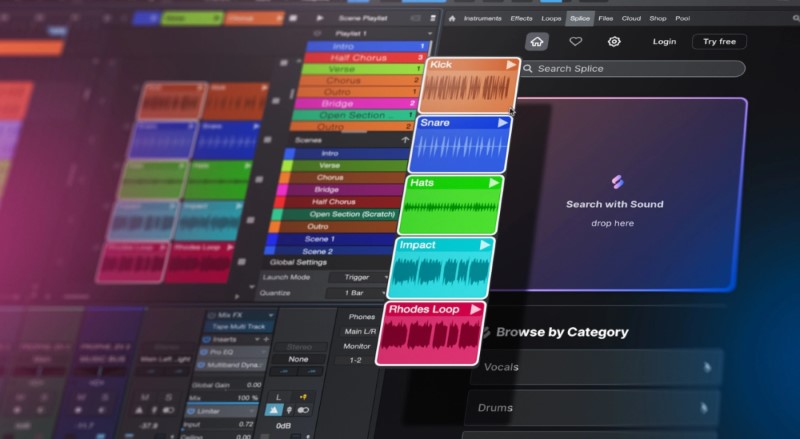
Task: Select the Splice tab
Action: coord(580,18)
